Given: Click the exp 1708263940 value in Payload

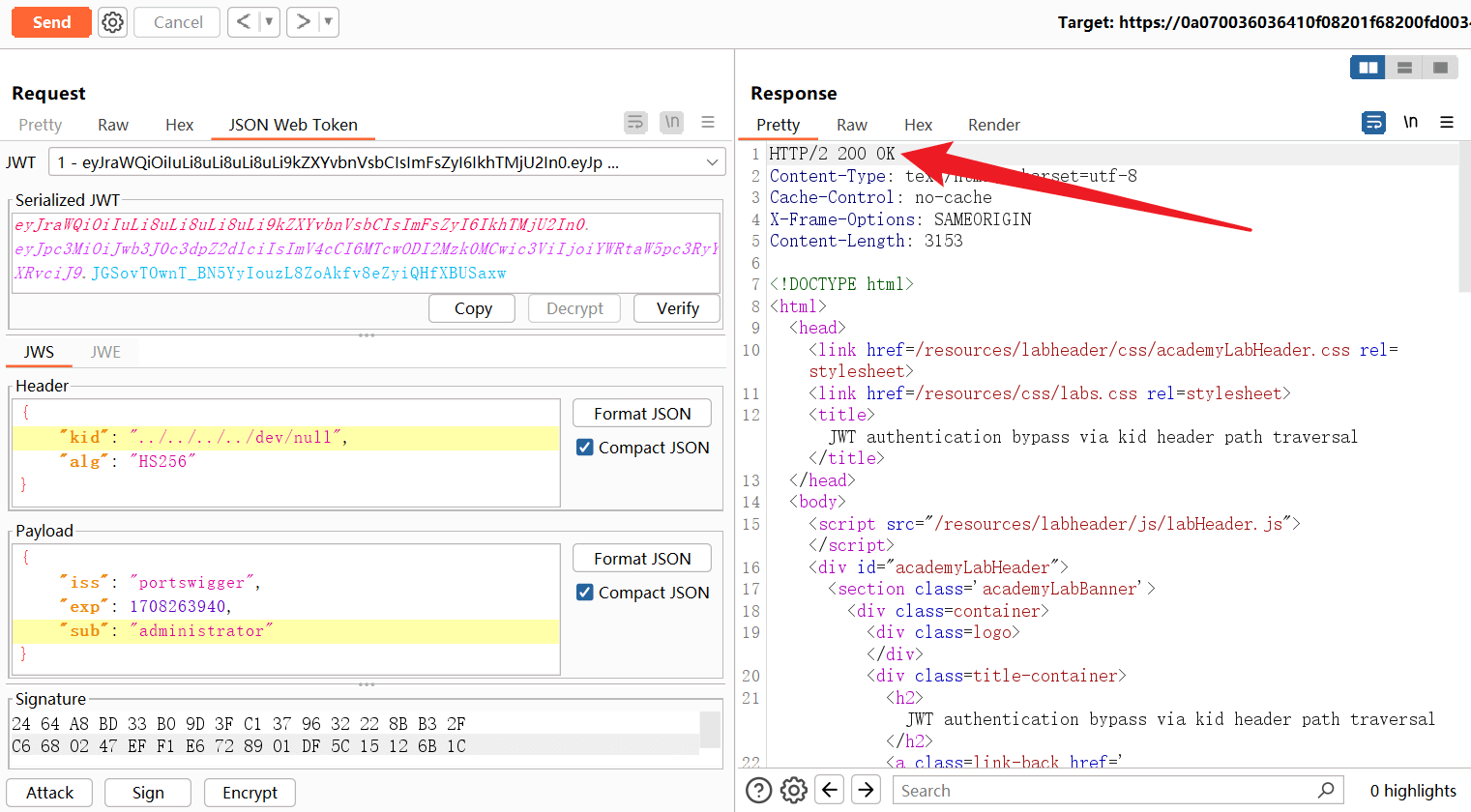Looking at the screenshot, I should tap(178, 607).
